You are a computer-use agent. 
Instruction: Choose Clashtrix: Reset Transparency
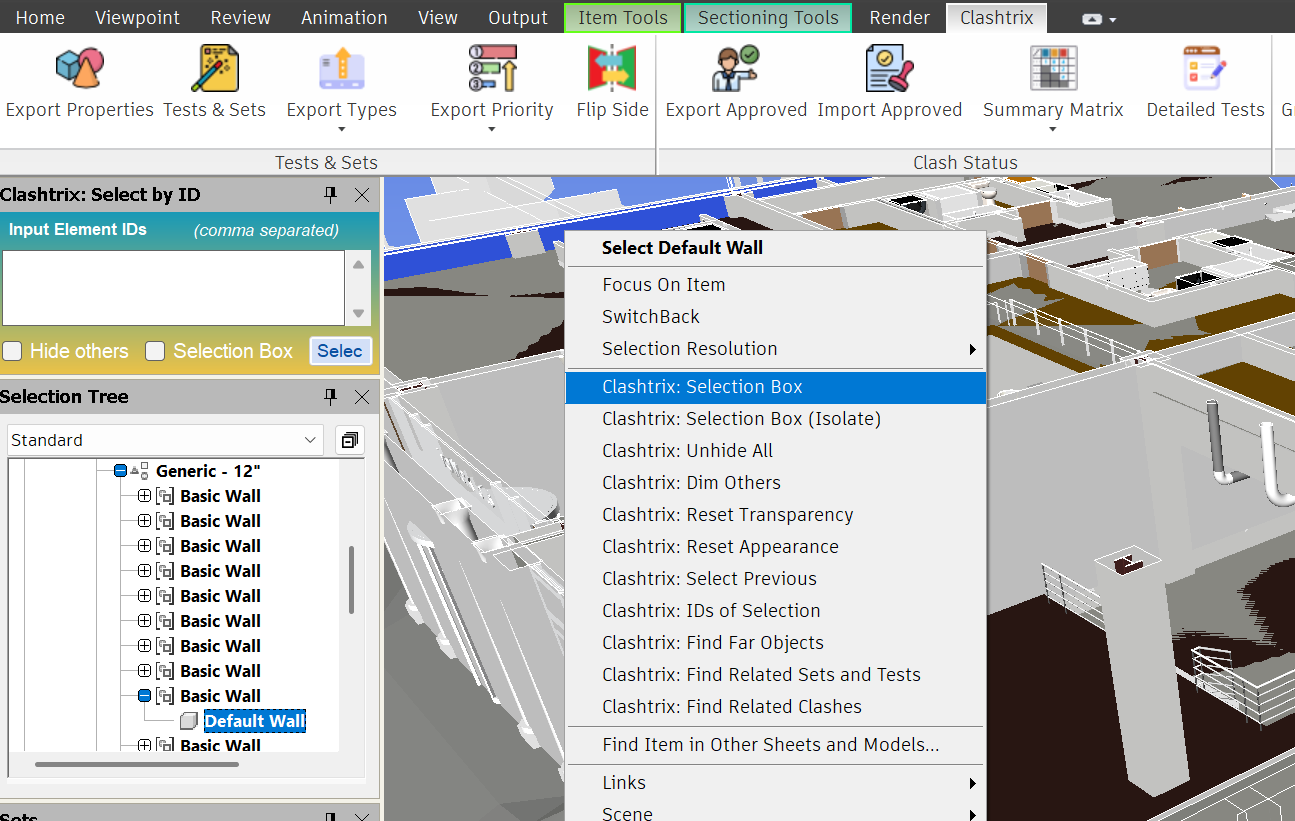[x=776, y=515]
